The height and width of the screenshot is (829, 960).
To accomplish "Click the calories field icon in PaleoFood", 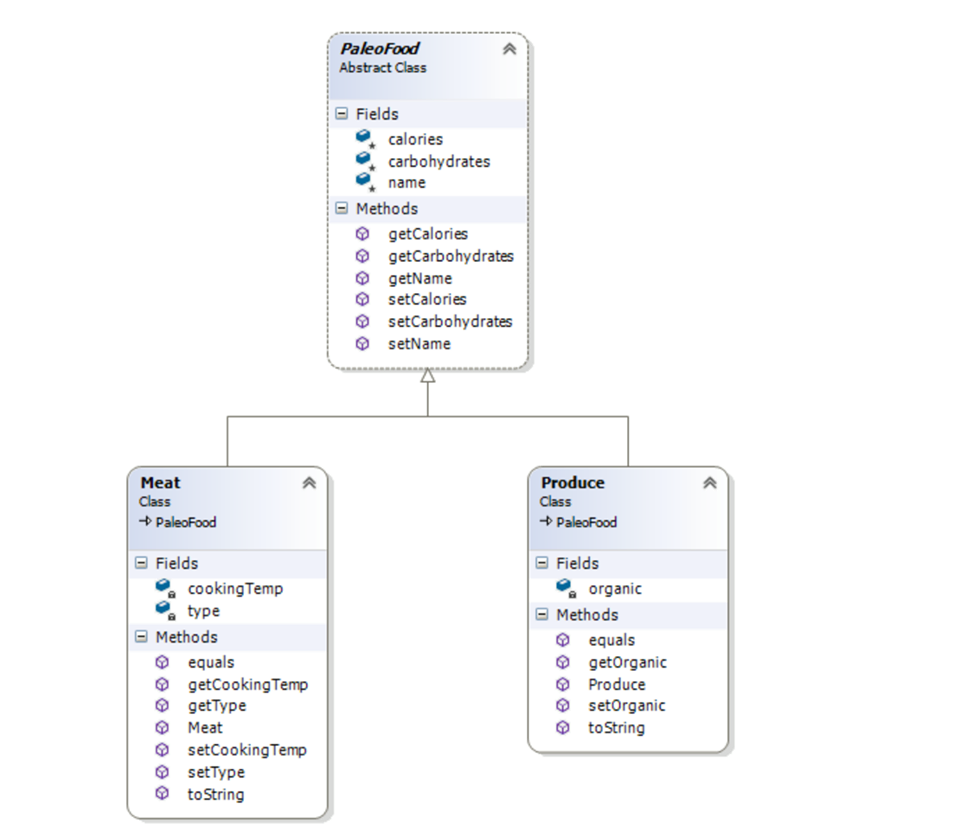I will 365,137.
